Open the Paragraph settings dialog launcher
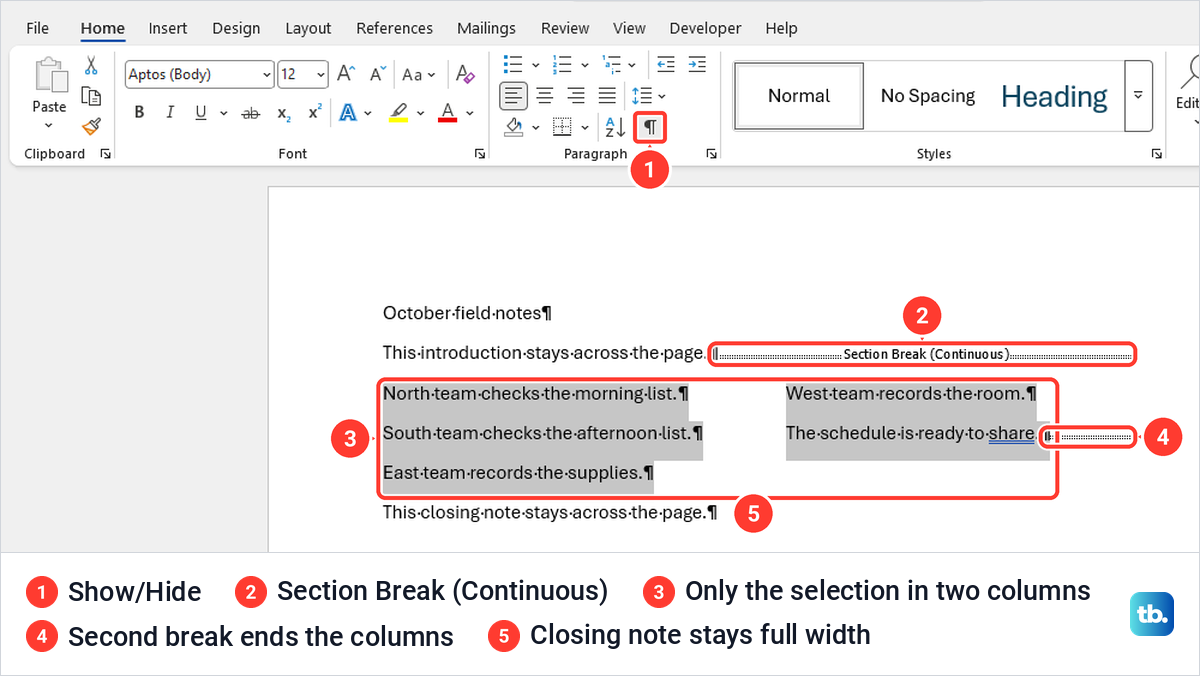 click(x=711, y=154)
